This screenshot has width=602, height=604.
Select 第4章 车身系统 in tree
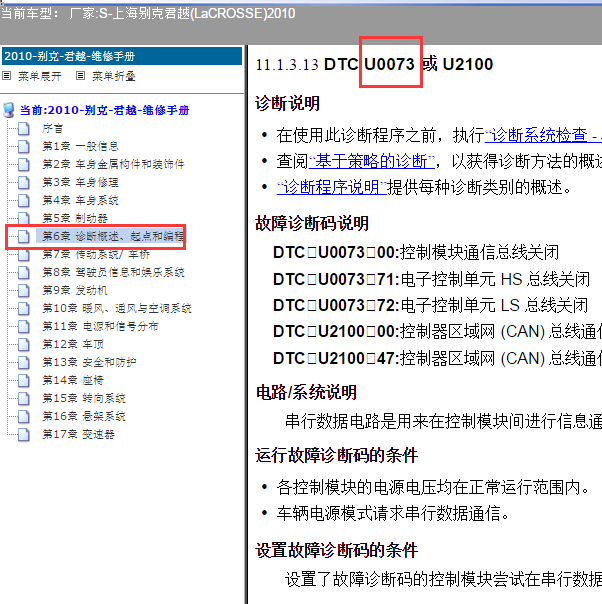[80, 200]
